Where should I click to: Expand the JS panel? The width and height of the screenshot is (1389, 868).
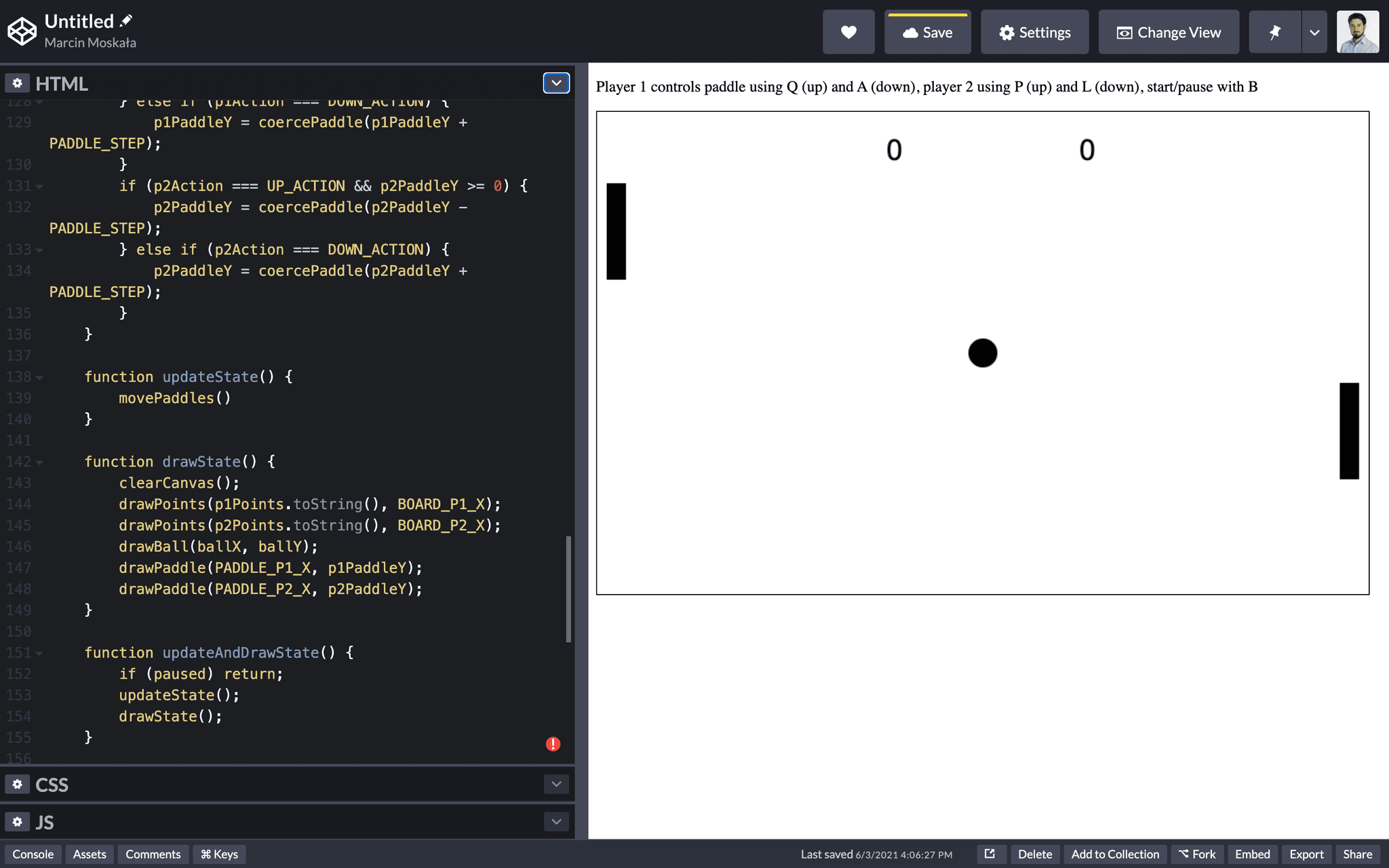[x=555, y=821]
